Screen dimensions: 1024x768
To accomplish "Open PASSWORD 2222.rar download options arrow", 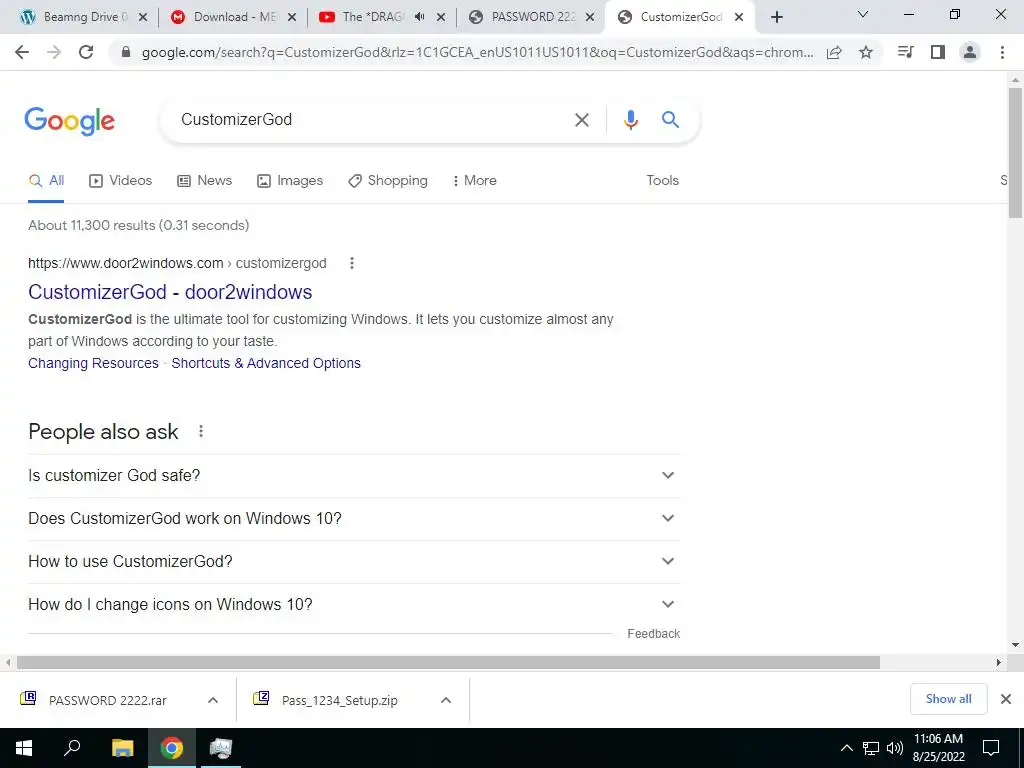I will pos(213,700).
